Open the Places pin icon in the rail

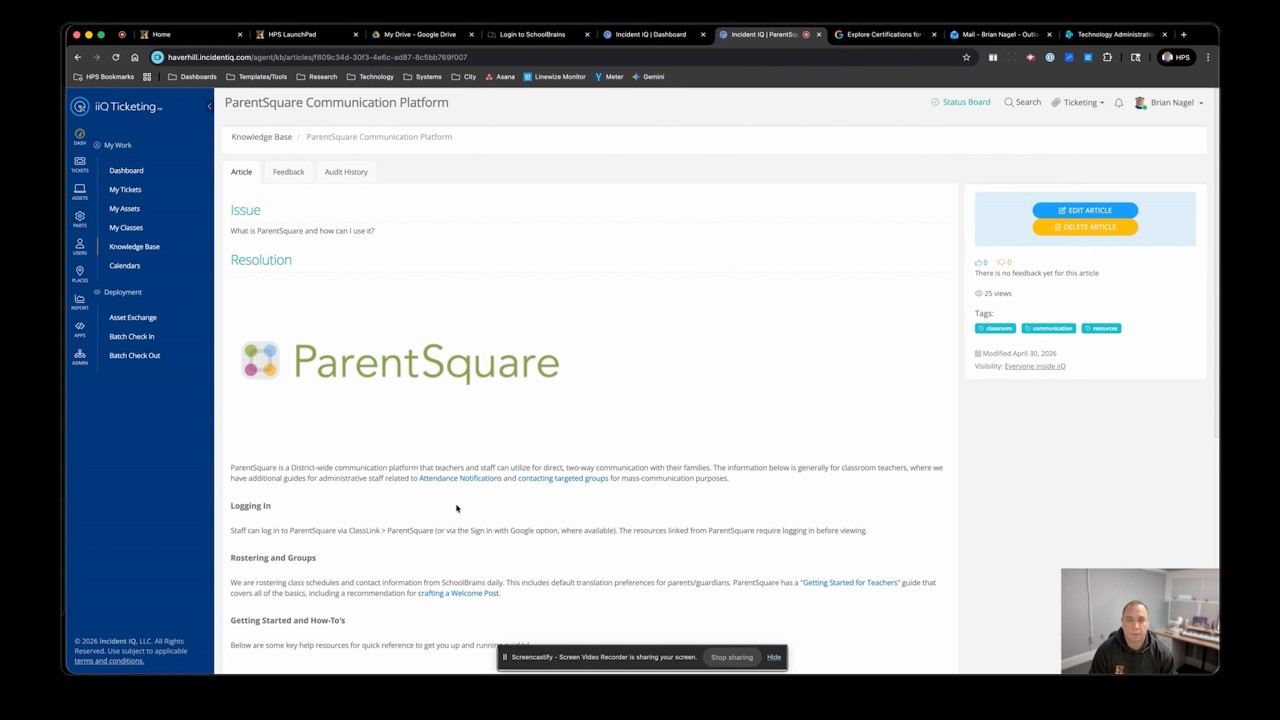click(80, 274)
